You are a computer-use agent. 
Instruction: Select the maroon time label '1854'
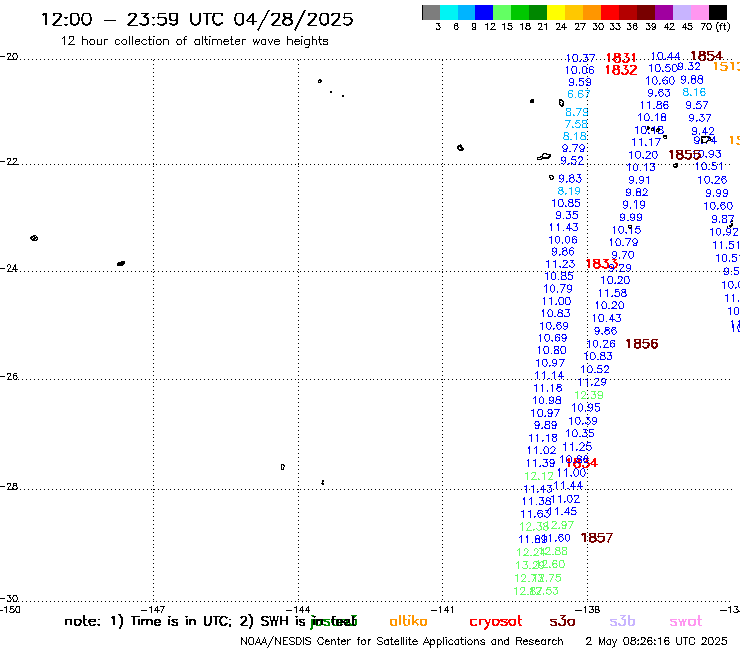(706, 56)
